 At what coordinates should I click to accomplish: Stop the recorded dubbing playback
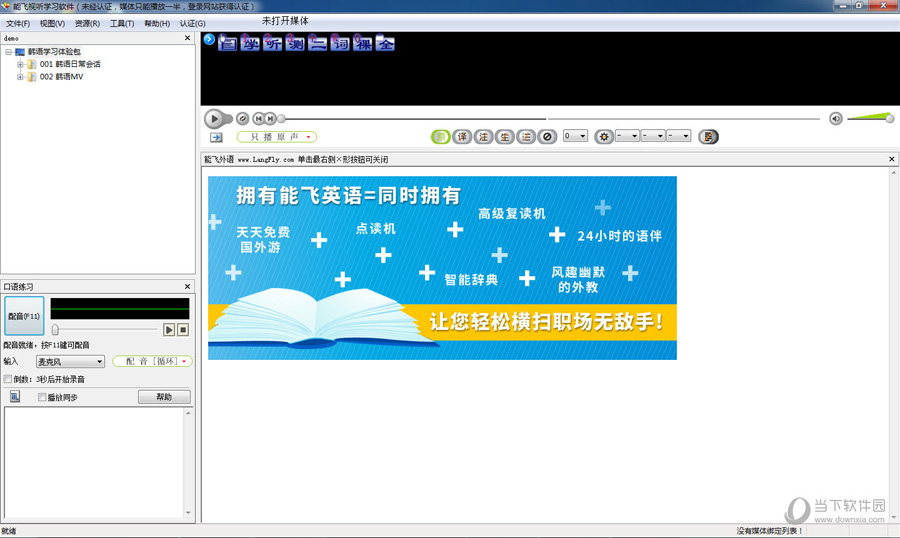183,330
